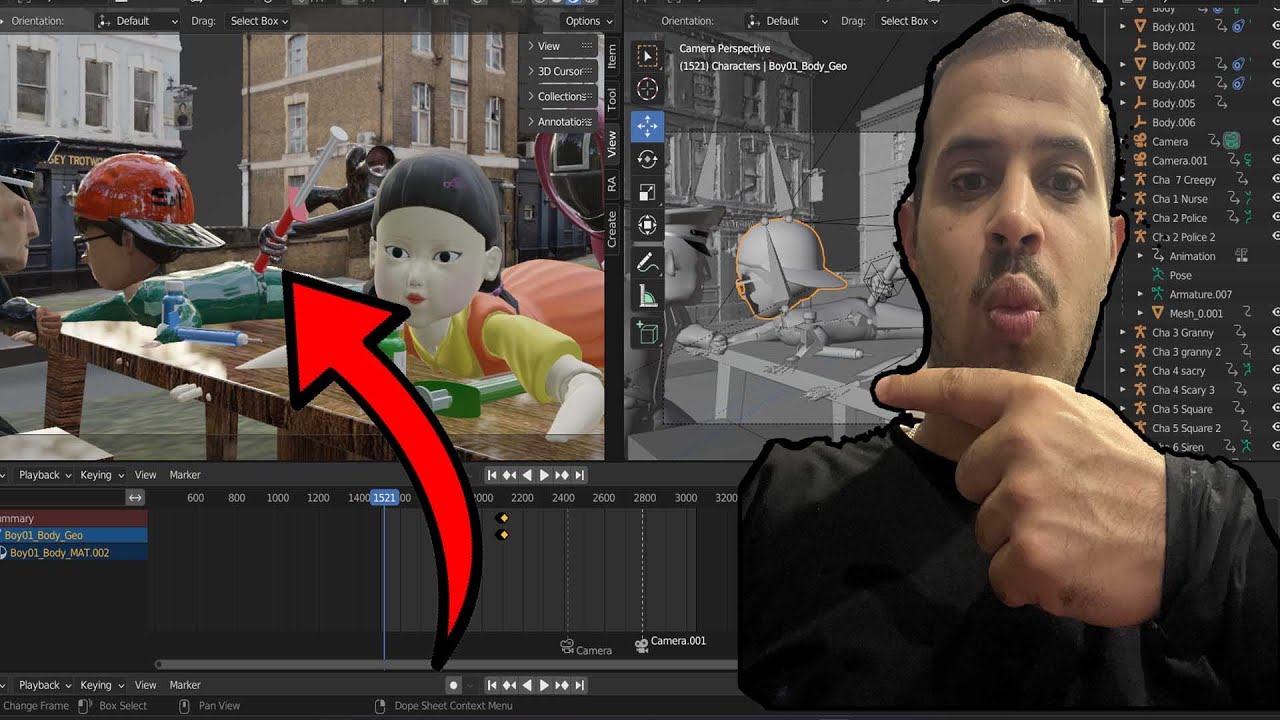The width and height of the screenshot is (1280, 720).
Task: Open Drag Select Box dropdown in right viewport
Action: point(909,21)
